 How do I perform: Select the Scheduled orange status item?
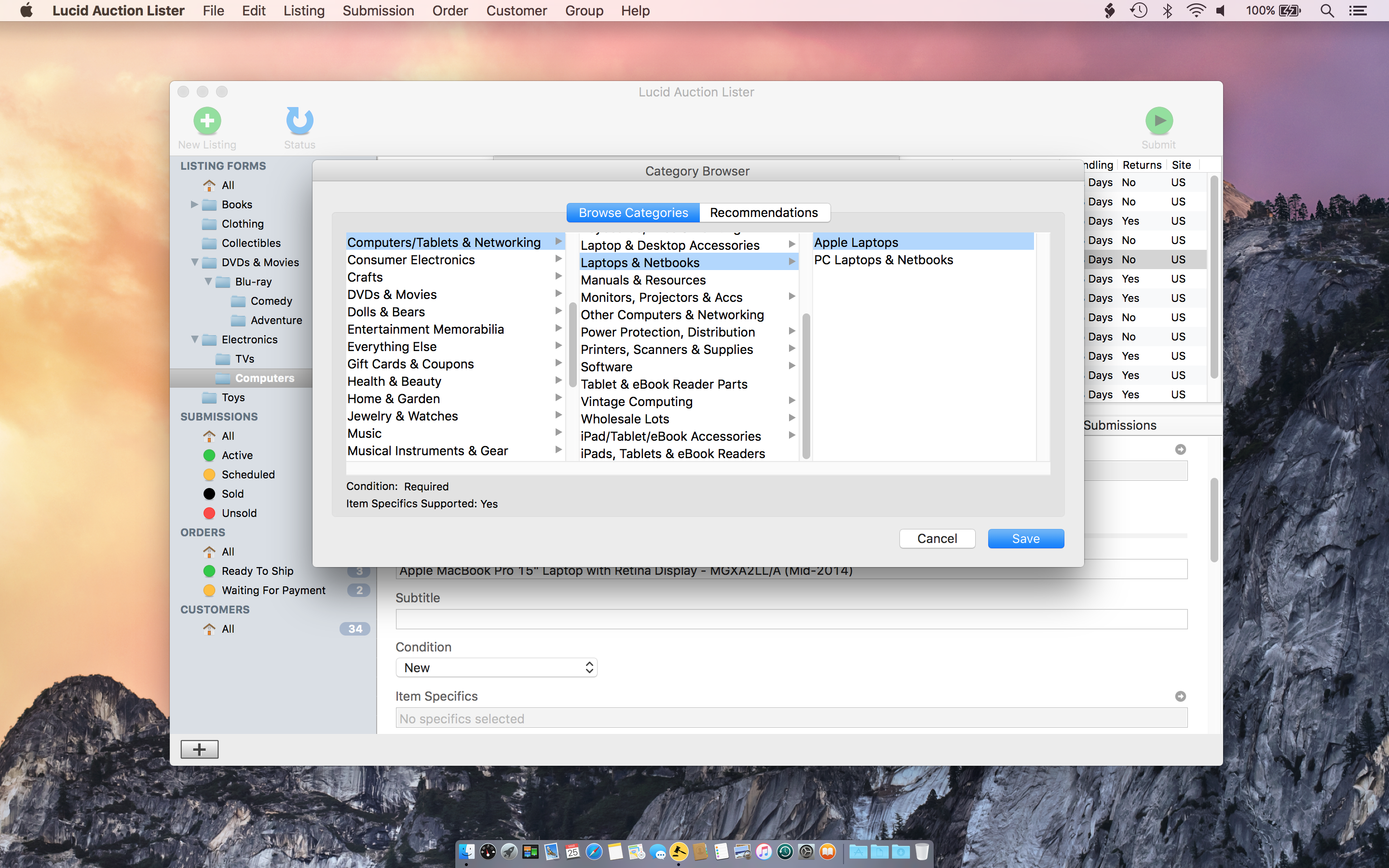pyautogui.click(x=247, y=475)
